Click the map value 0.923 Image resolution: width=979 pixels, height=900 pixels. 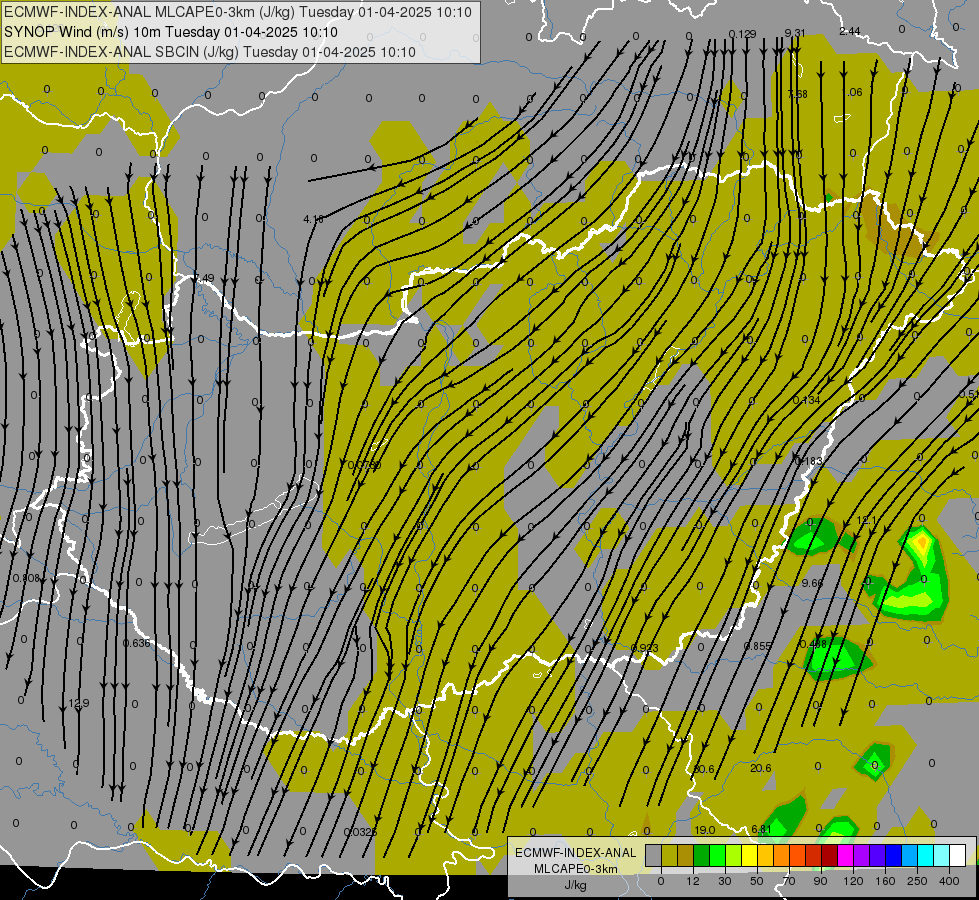click(x=644, y=648)
